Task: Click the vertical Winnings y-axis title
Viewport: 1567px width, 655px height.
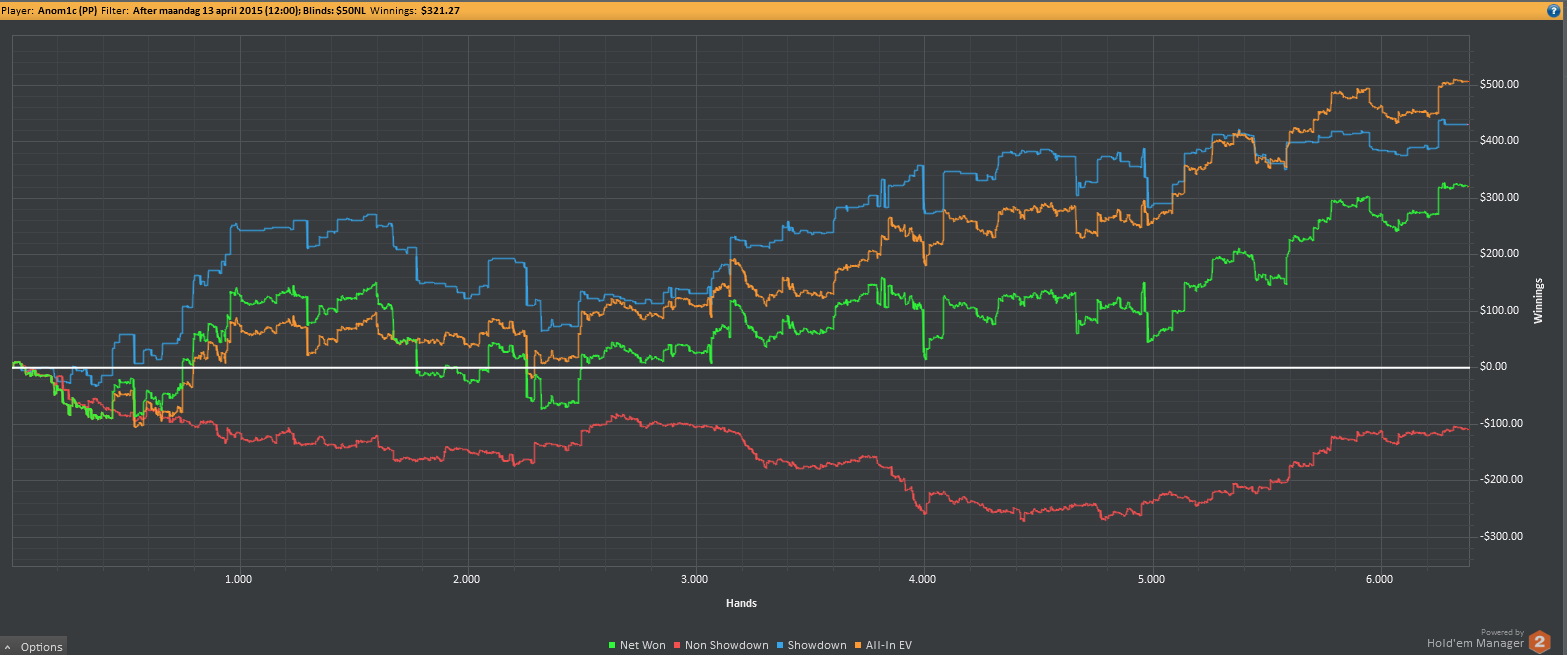Action: tap(1538, 300)
